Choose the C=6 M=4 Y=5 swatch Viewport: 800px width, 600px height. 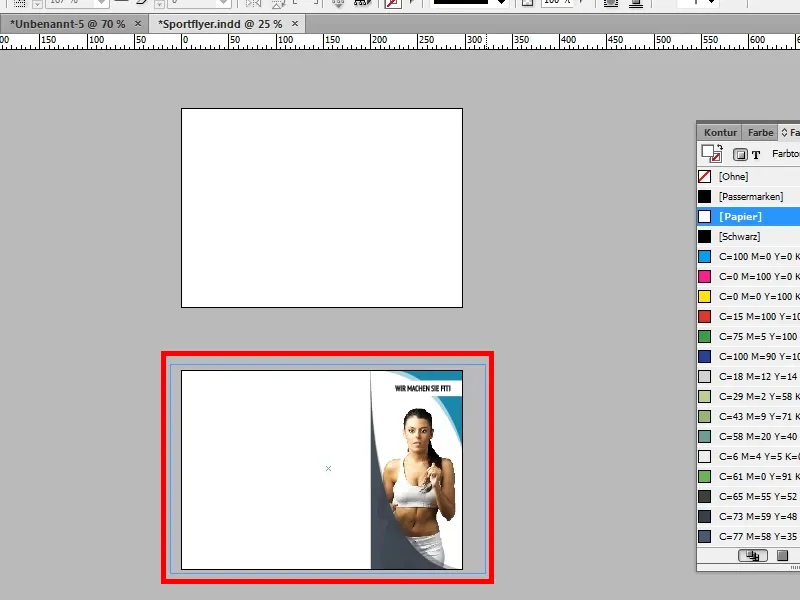[748, 456]
